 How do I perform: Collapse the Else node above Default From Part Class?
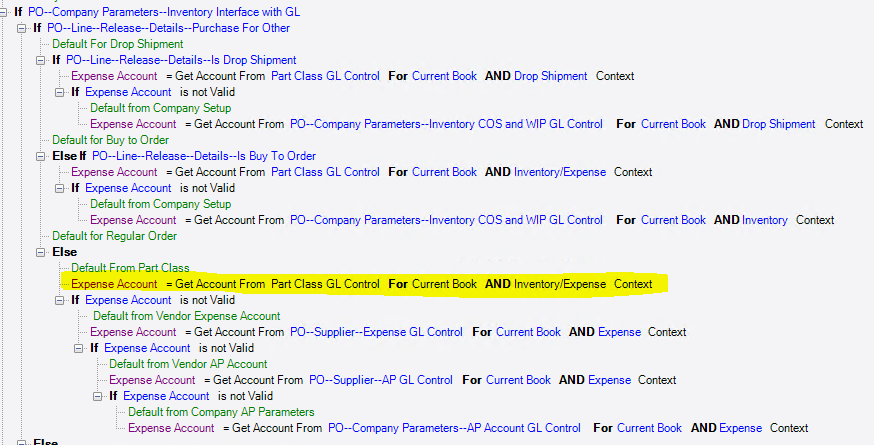[x=40, y=253]
